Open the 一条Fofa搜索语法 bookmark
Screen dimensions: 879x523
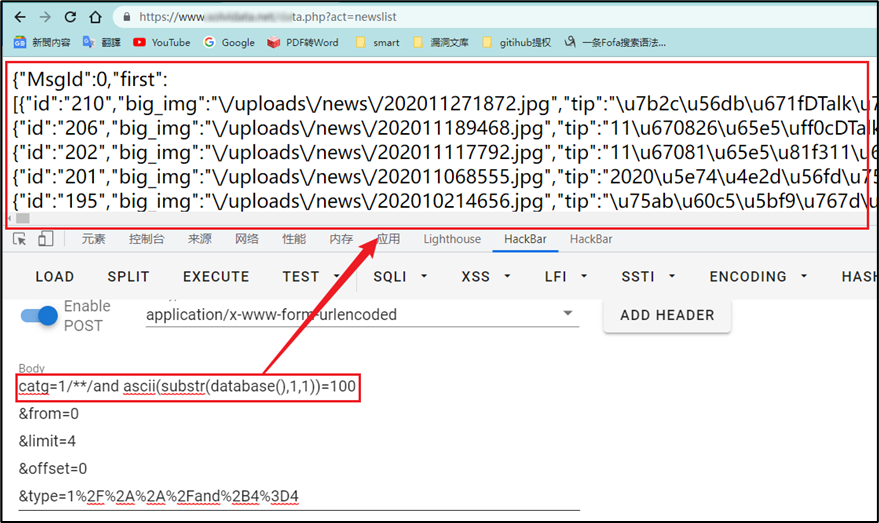[615, 42]
